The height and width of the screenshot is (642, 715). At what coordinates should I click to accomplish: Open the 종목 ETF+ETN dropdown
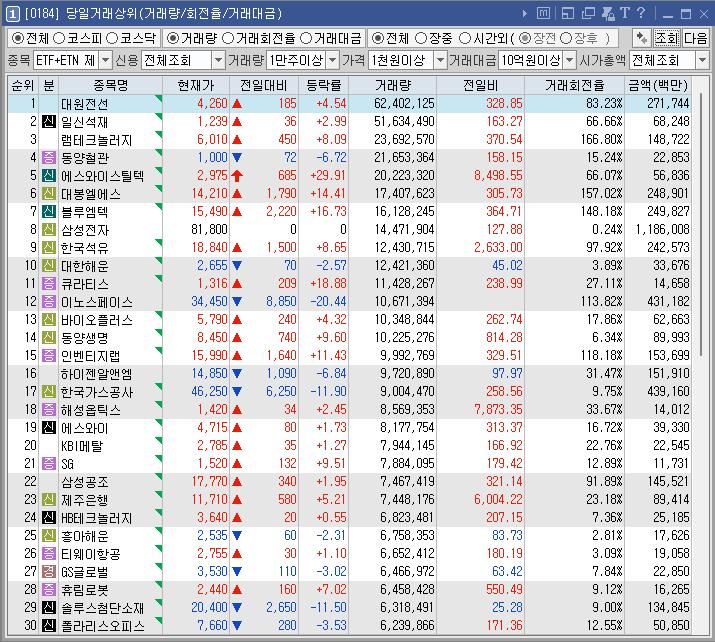tap(105, 60)
